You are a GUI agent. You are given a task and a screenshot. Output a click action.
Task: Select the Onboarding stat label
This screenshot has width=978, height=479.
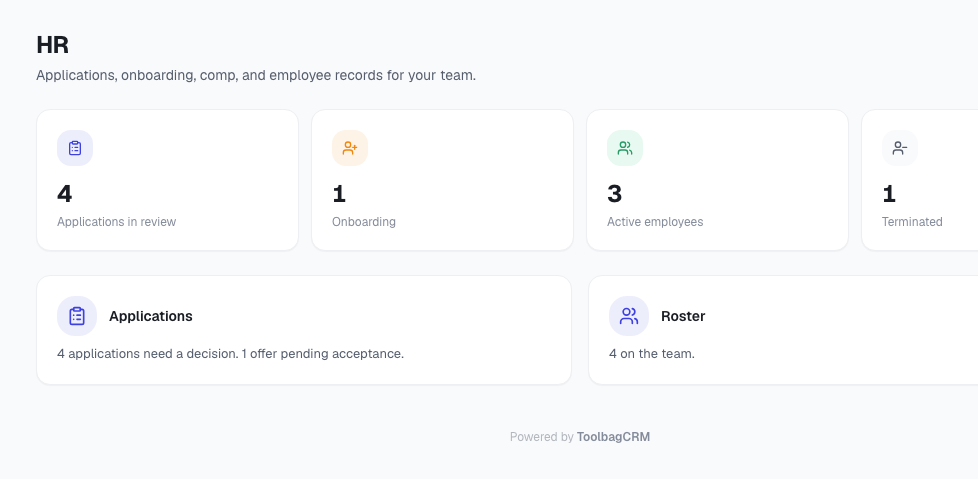coord(364,221)
